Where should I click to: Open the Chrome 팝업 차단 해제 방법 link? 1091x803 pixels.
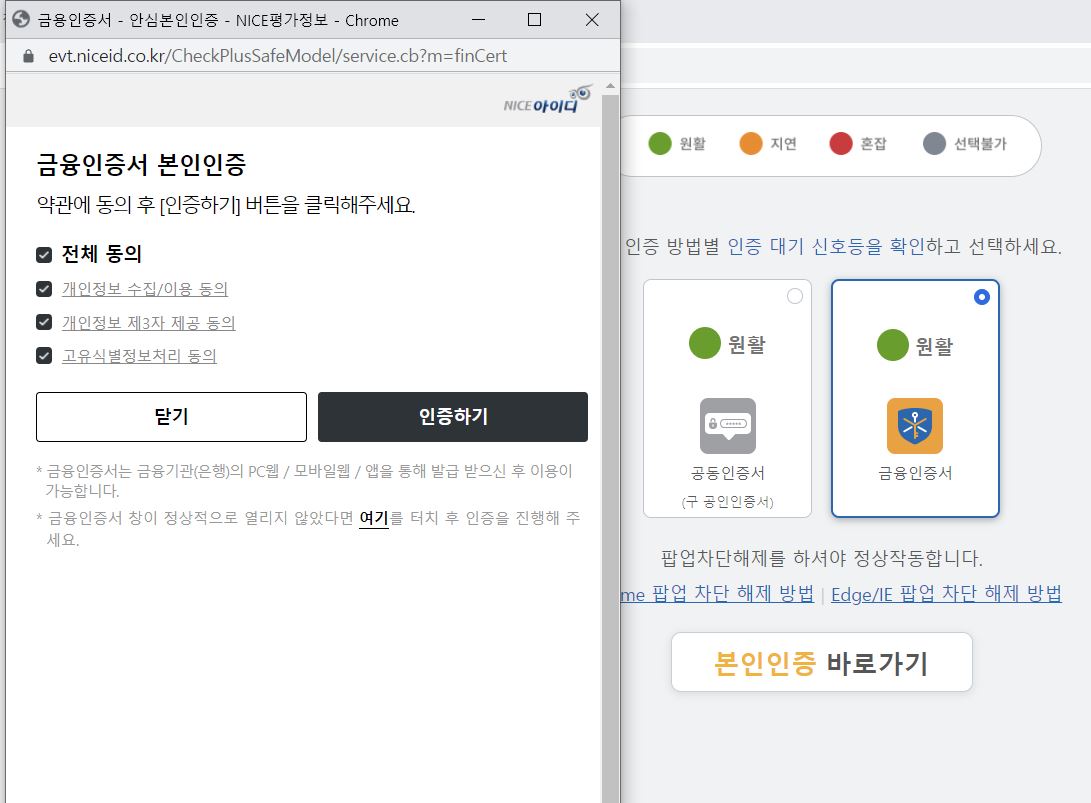pyautogui.click(x=717, y=594)
